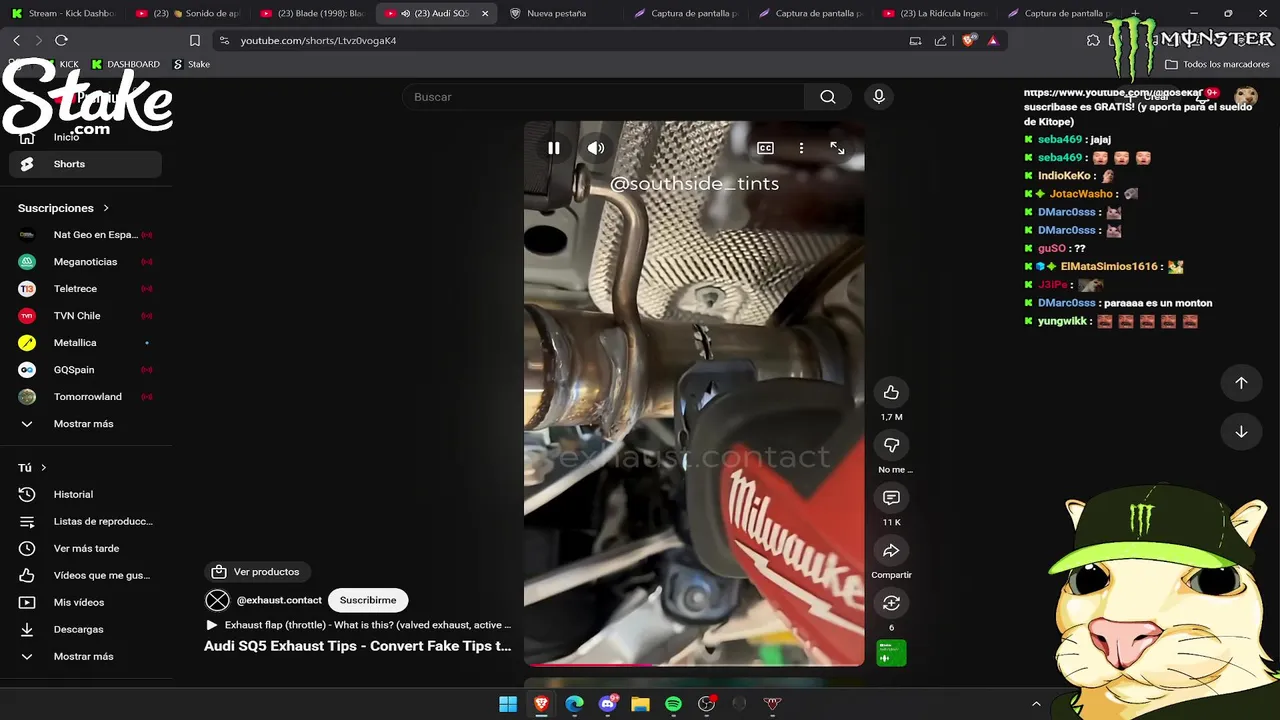The height and width of the screenshot is (720, 1280).
Task: Switch to 'Nueva pestaña' tab
Action: 557,13
